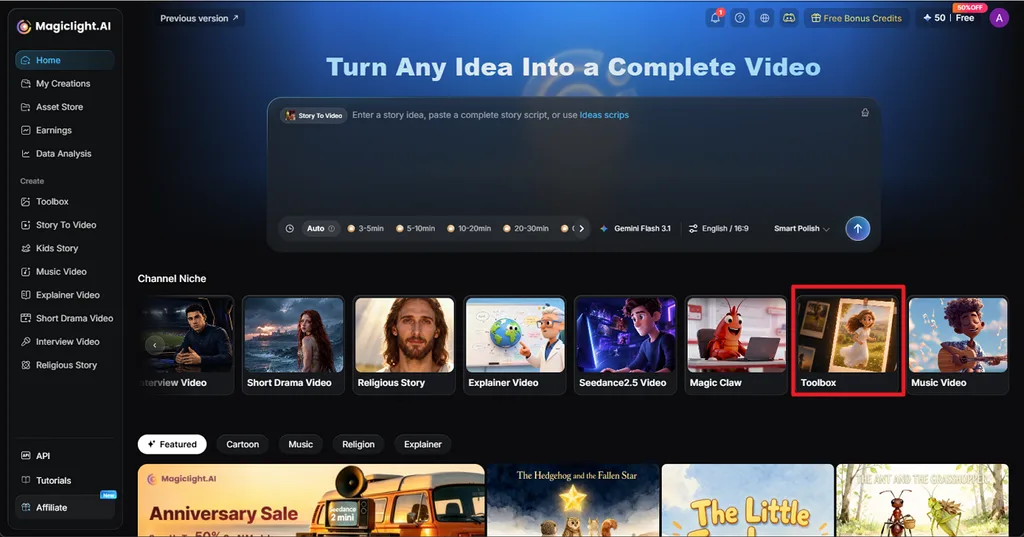This screenshot has height=537, width=1024.
Task: Select the Auto duration option
Action: tap(321, 229)
